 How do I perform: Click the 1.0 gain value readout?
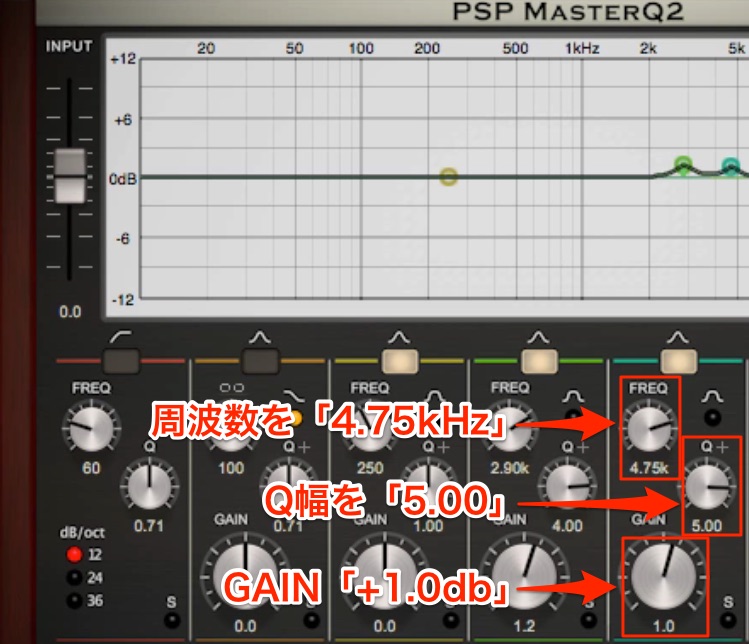point(663,626)
